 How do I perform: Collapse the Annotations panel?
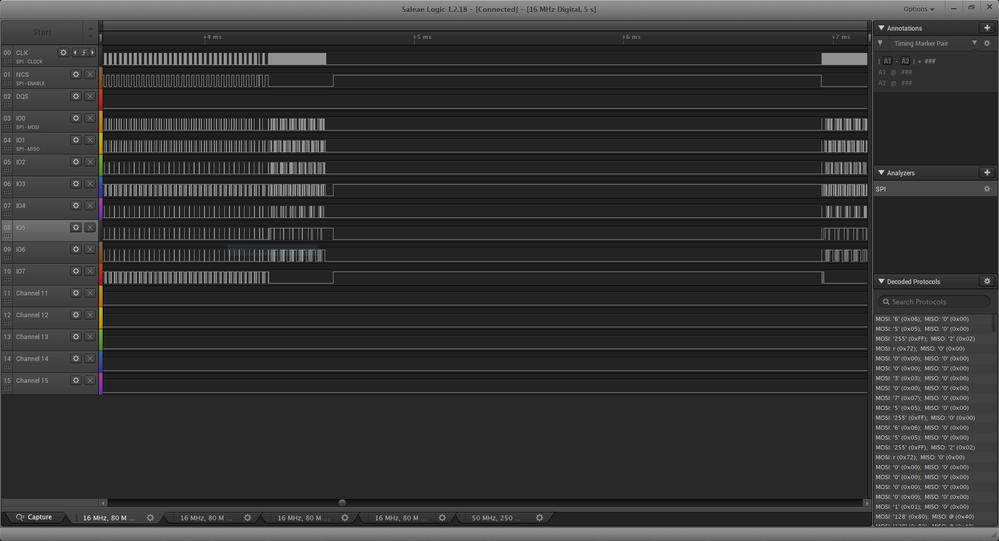pos(881,28)
